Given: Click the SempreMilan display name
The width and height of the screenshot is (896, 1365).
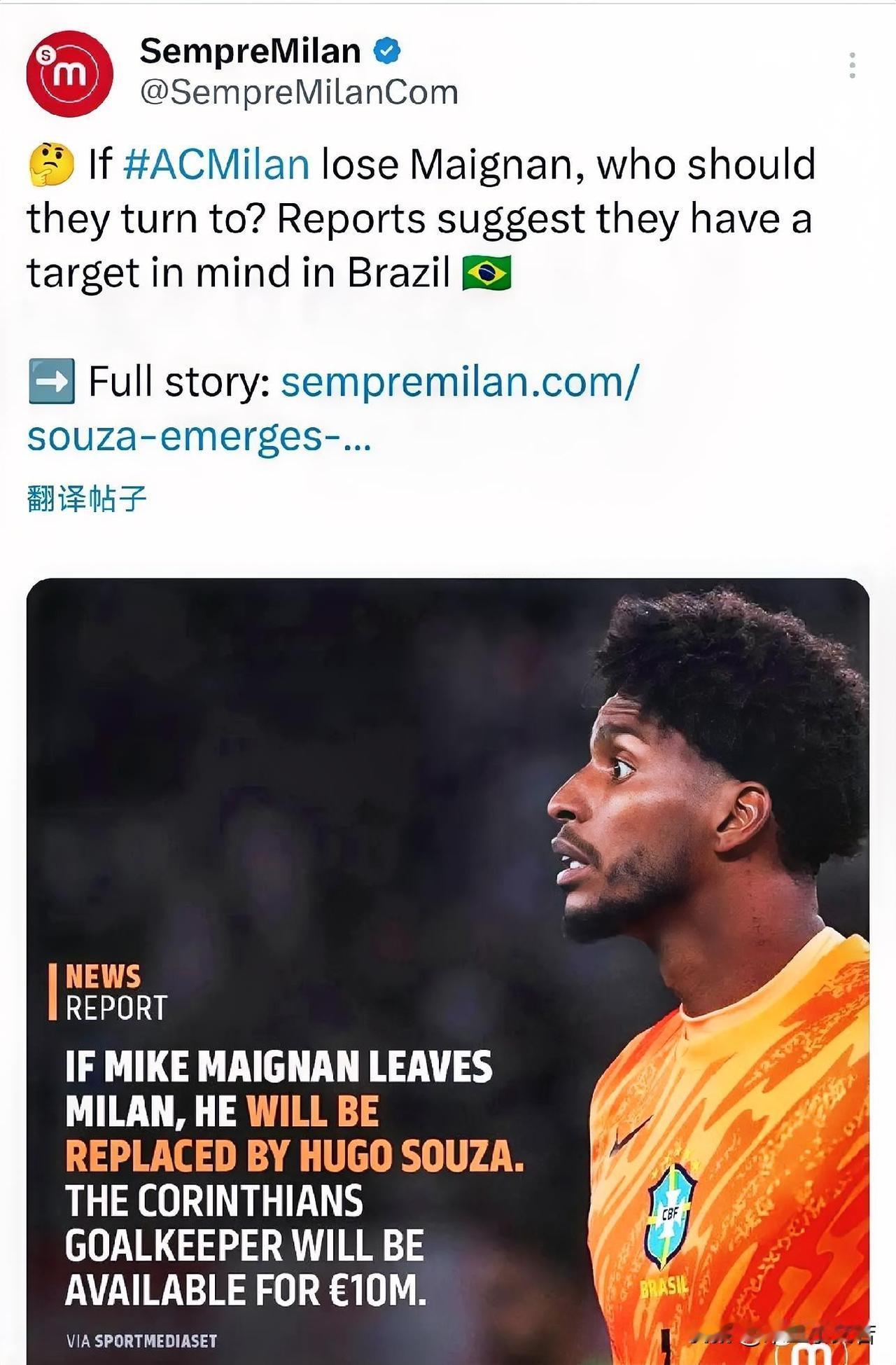Looking at the screenshot, I should [x=250, y=51].
